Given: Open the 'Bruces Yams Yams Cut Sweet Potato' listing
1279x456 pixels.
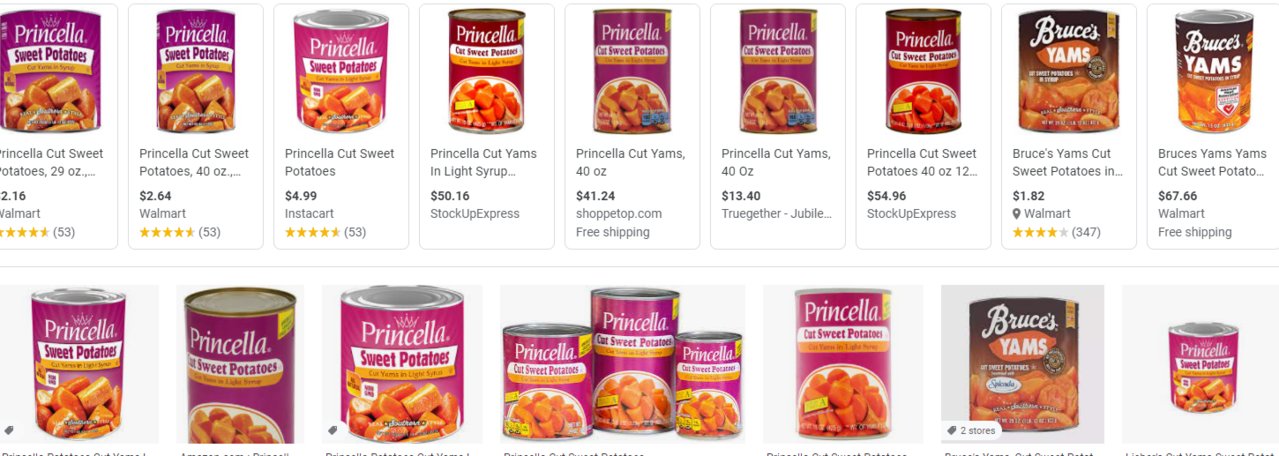Looking at the screenshot, I should tap(1212, 162).
